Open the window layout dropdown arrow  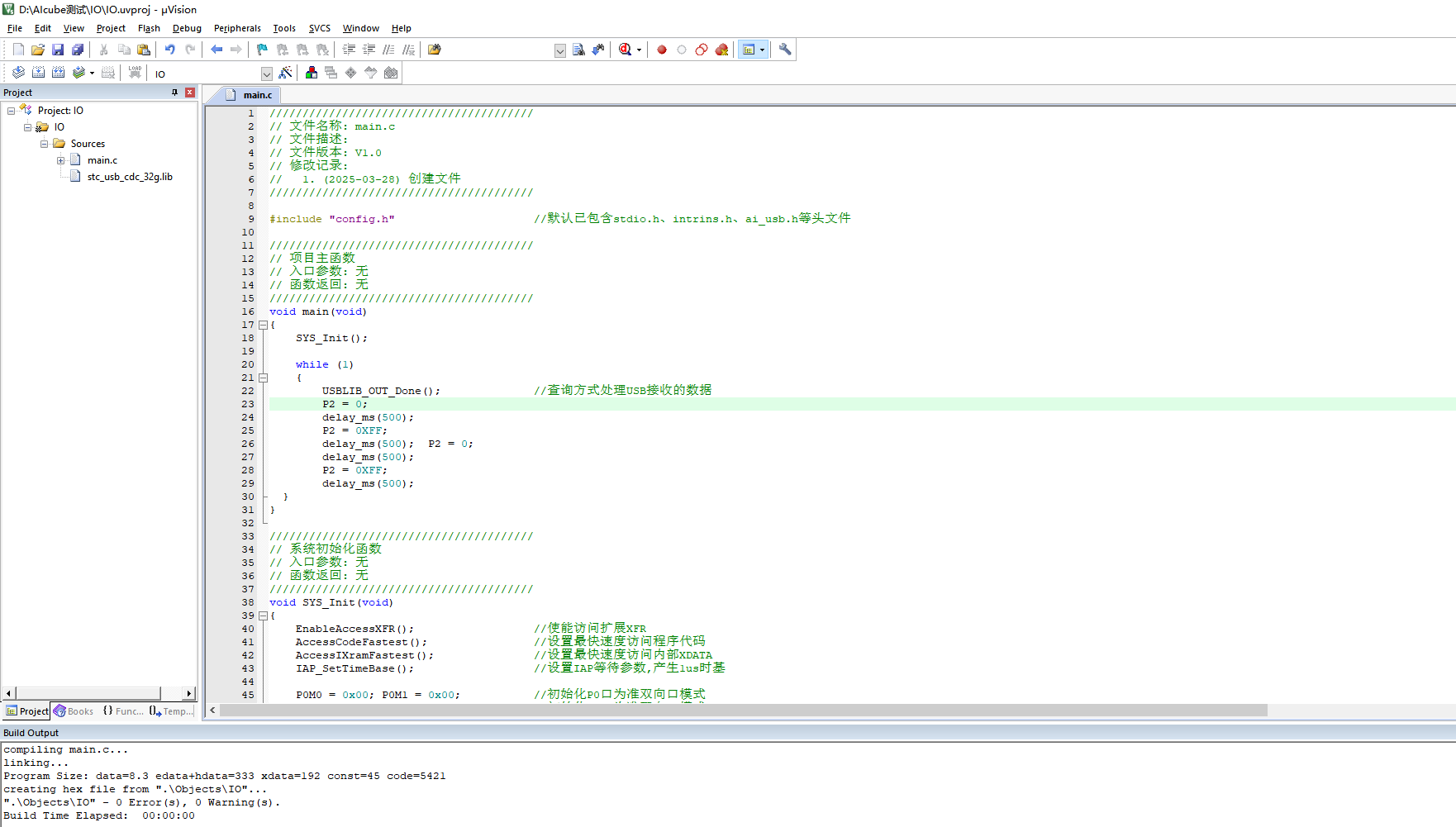click(762, 50)
